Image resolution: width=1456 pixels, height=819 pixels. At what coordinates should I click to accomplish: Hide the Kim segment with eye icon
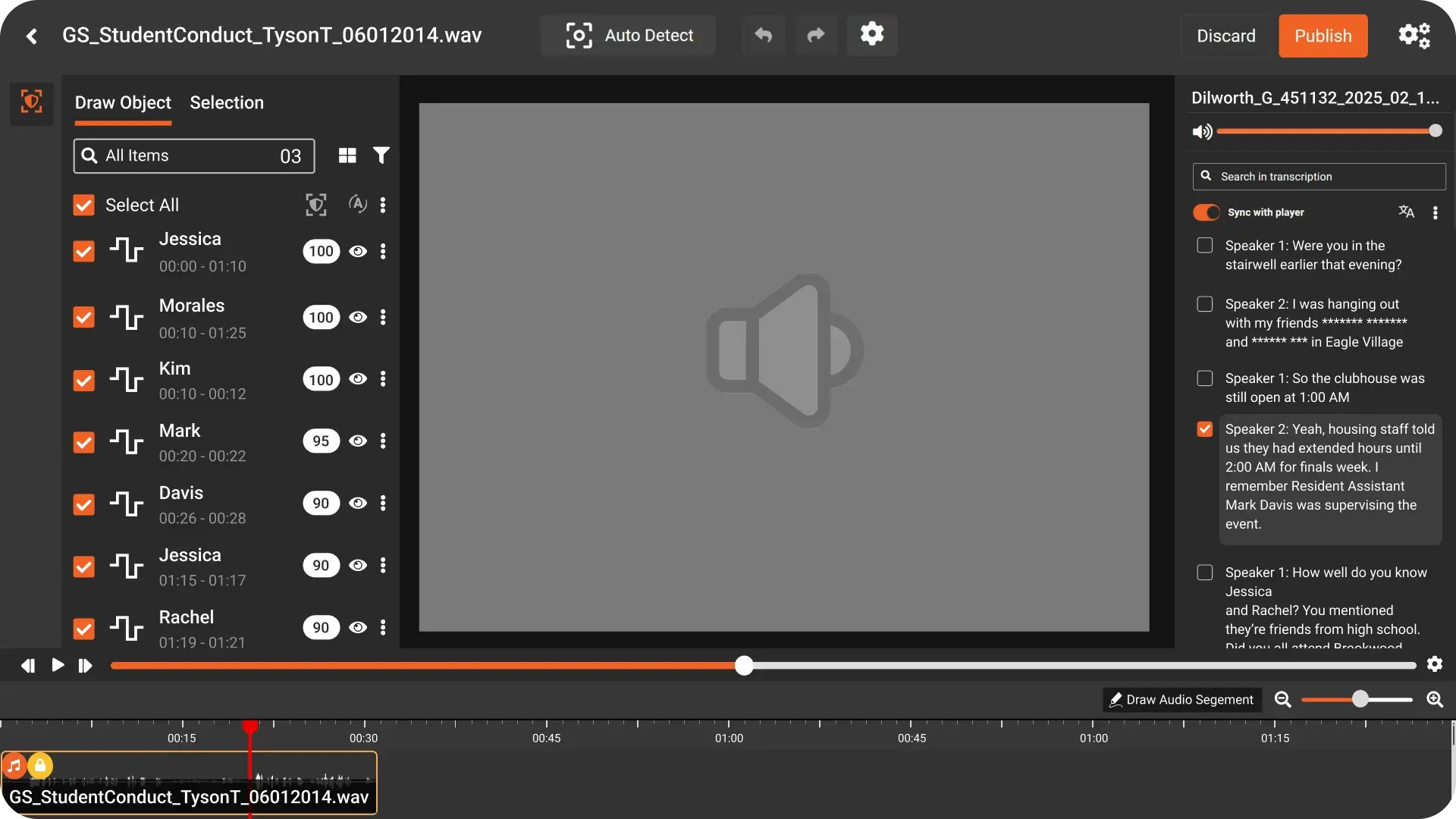click(x=358, y=379)
